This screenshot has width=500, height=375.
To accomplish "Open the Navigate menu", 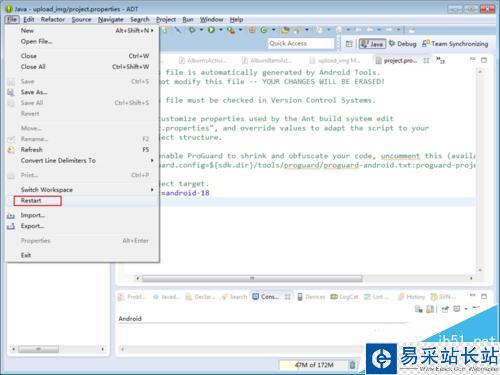I will pyautogui.click(x=111, y=20).
